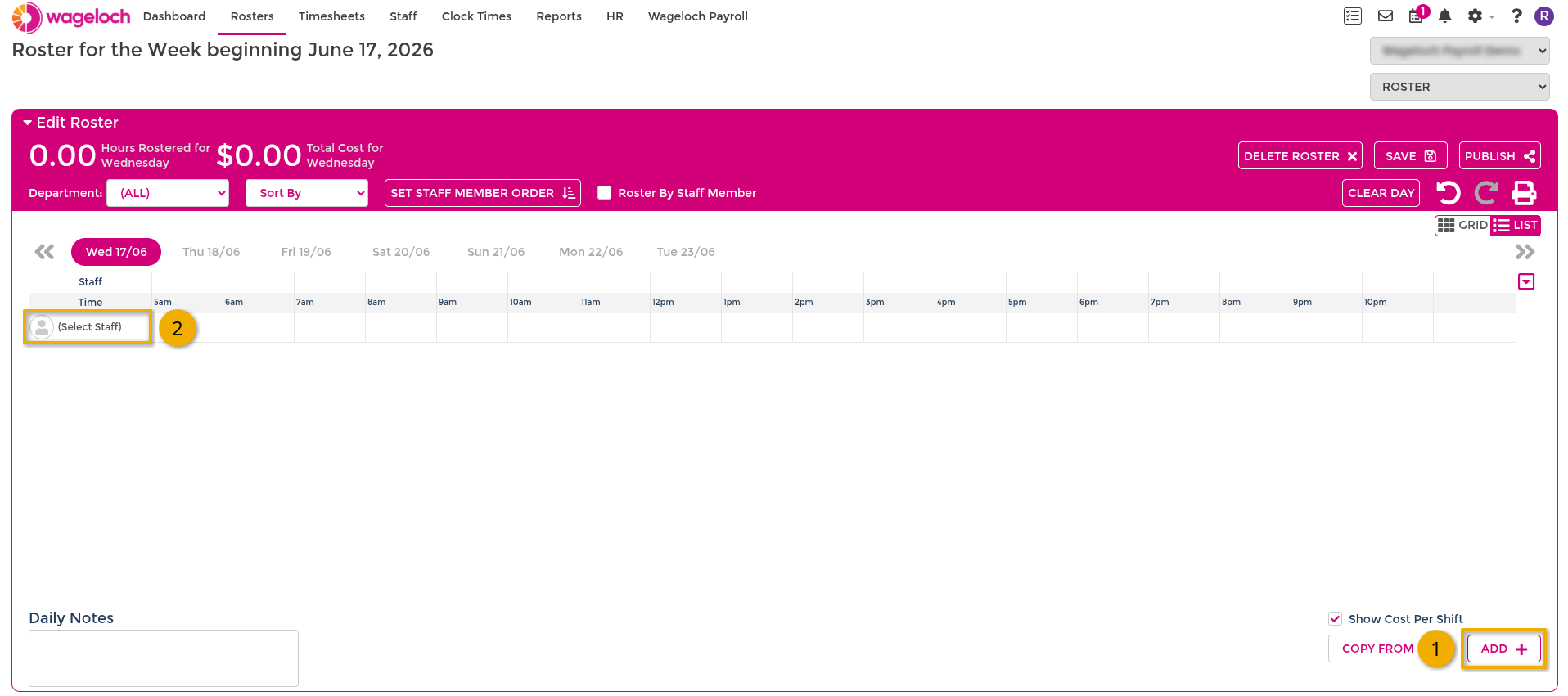Open the Department (ALL) dropdown
This screenshot has width=1568, height=696.
point(168,193)
